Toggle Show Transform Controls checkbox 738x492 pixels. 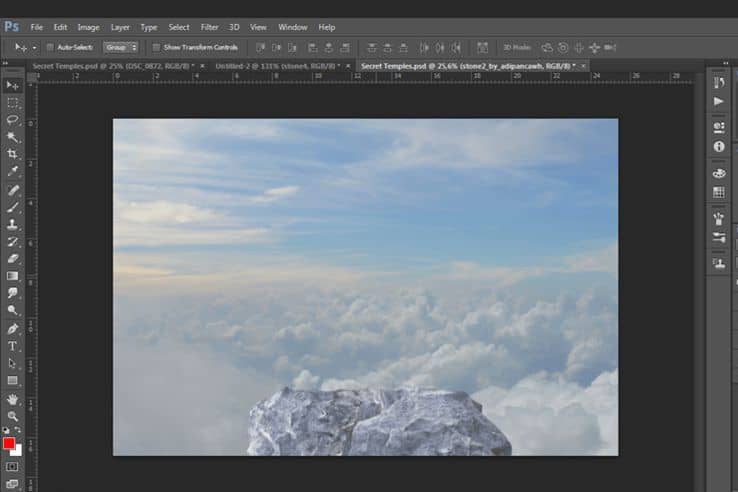click(x=156, y=47)
